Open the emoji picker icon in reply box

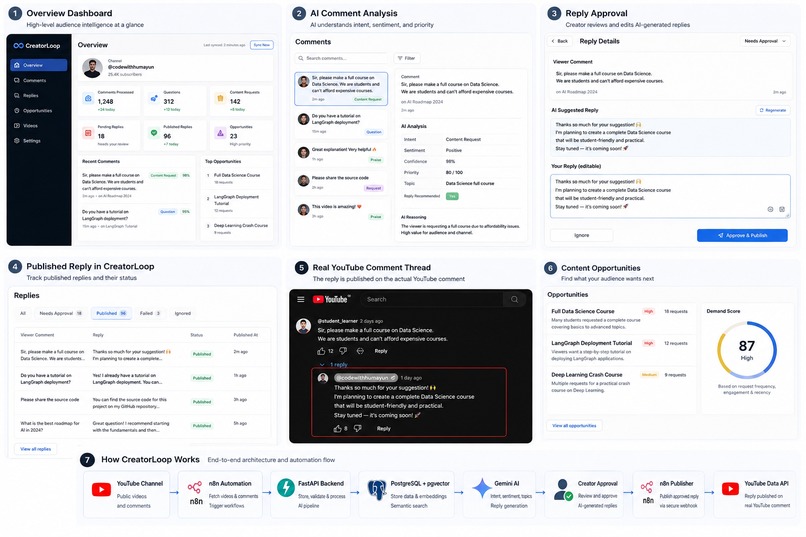(x=770, y=209)
